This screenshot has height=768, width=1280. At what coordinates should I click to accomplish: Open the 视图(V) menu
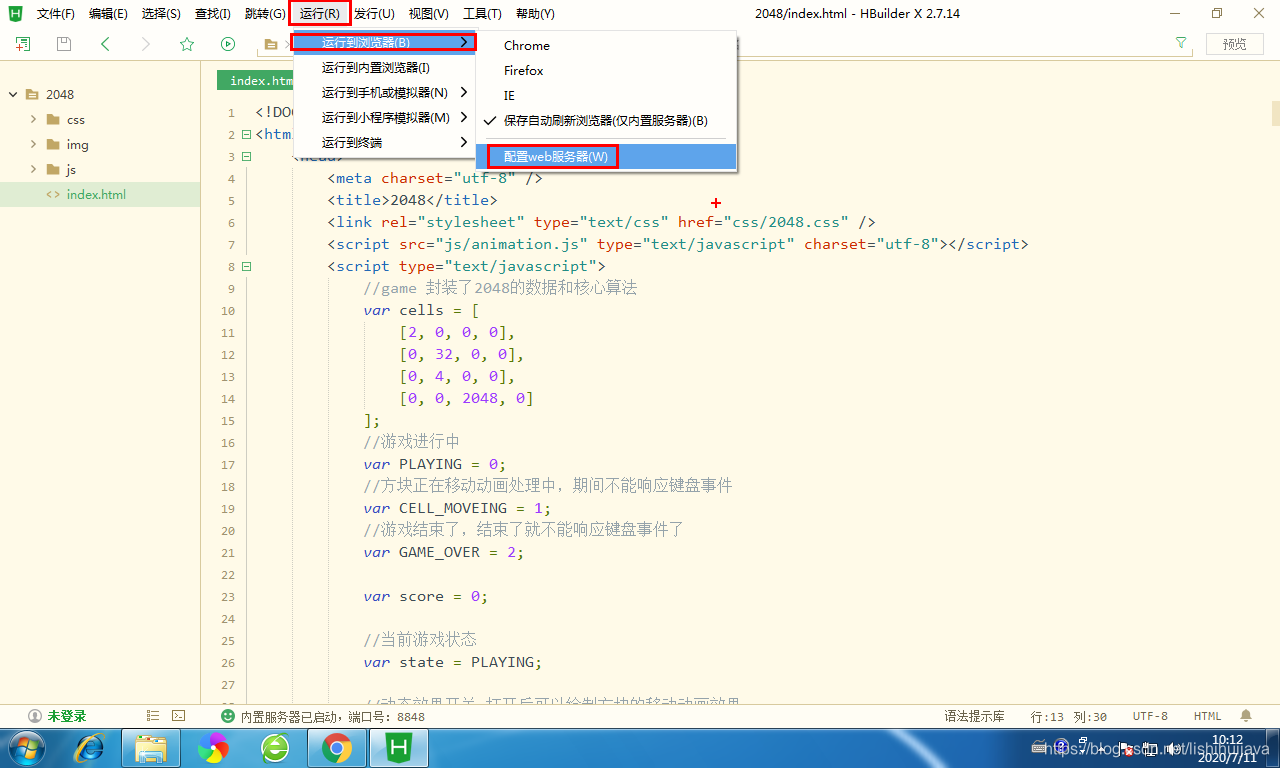pyautogui.click(x=429, y=14)
